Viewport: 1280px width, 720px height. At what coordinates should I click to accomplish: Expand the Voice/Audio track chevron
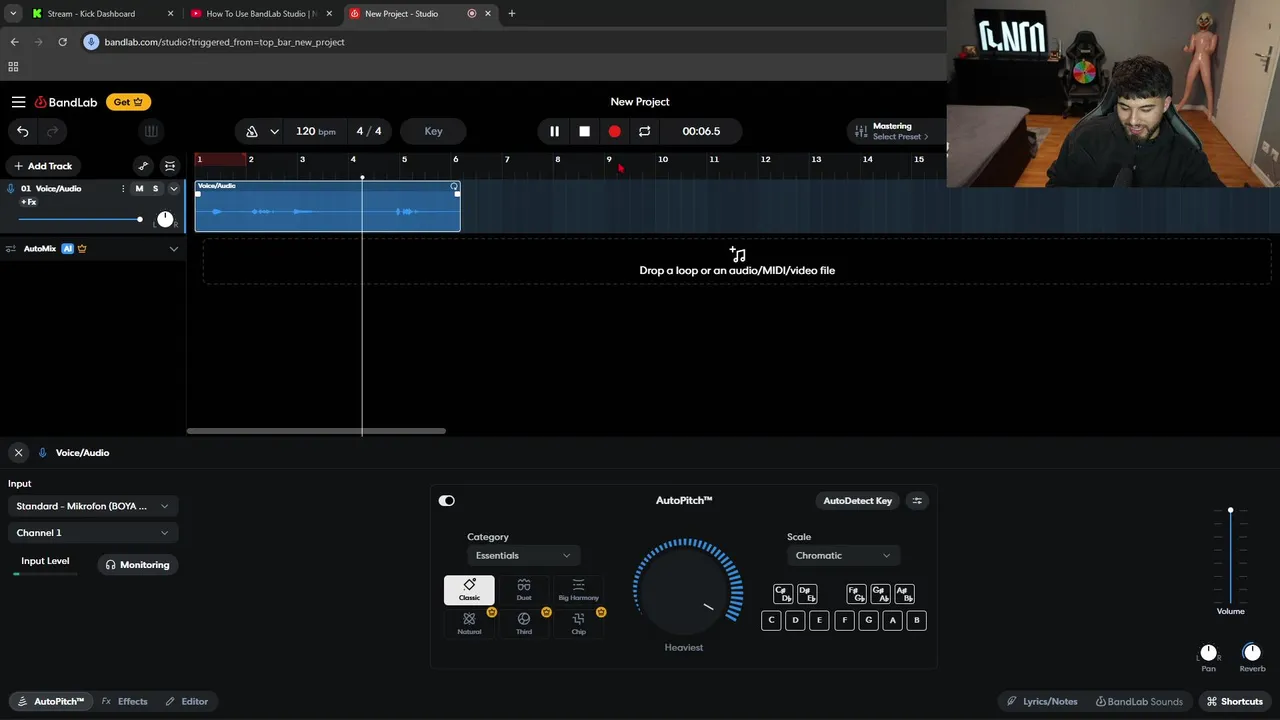coord(173,188)
